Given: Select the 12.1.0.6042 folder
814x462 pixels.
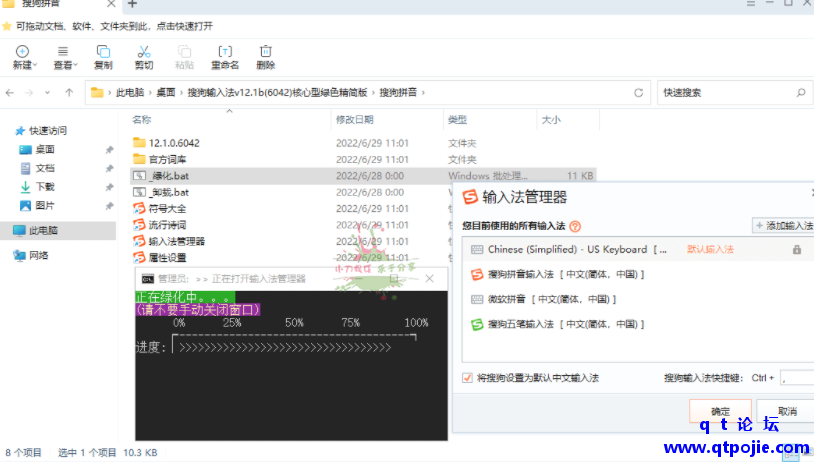Looking at the screenshot, I should [174, 143].
